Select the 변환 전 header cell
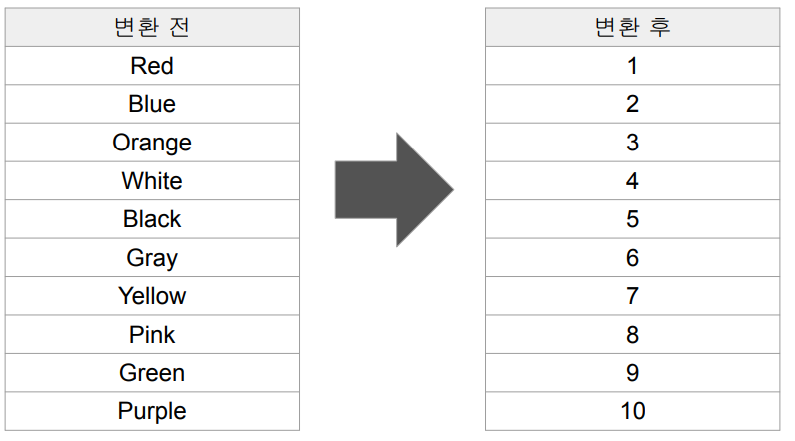 point(152,27)
